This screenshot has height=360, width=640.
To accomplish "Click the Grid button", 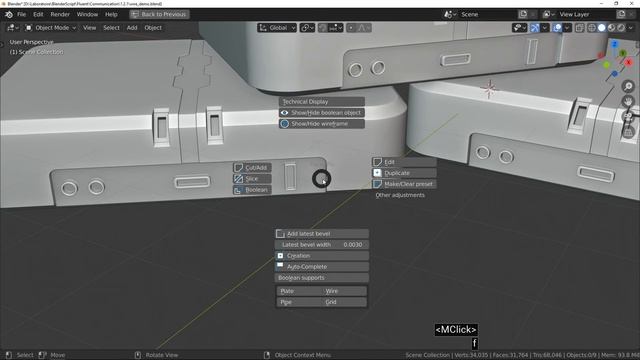I will click(x=344, y=302).
